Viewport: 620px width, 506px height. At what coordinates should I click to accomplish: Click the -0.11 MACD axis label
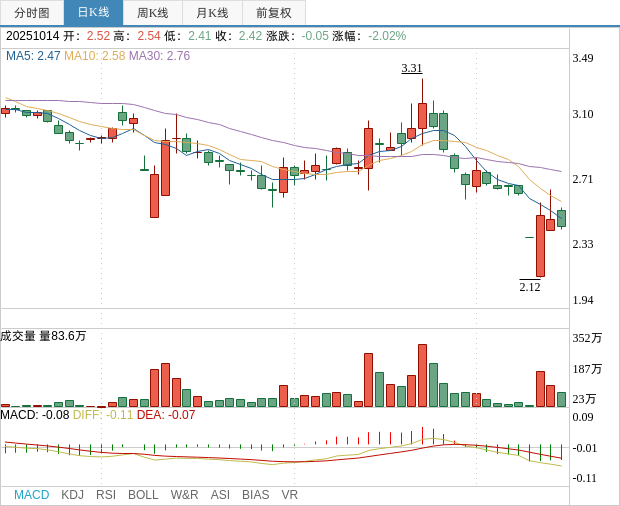584,478
